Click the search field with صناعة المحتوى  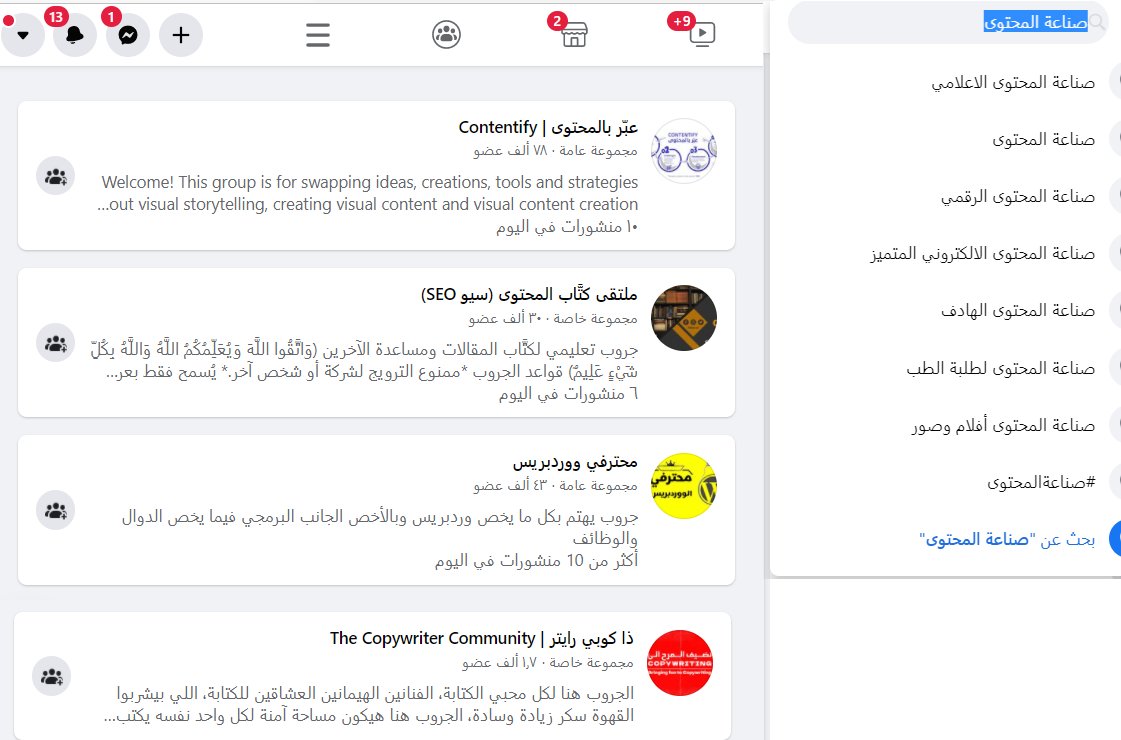tap(947, 22)
